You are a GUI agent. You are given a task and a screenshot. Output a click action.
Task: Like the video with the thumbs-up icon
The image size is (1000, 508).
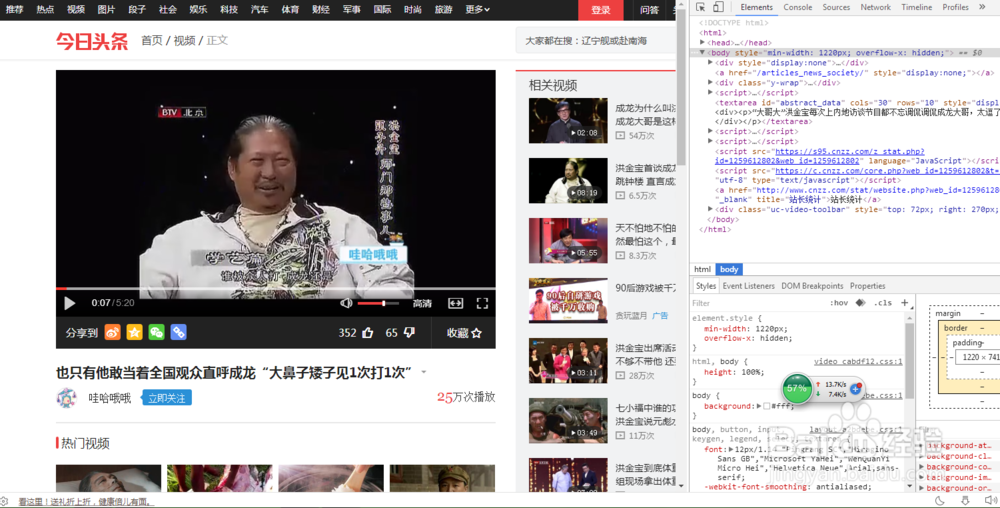367,332
